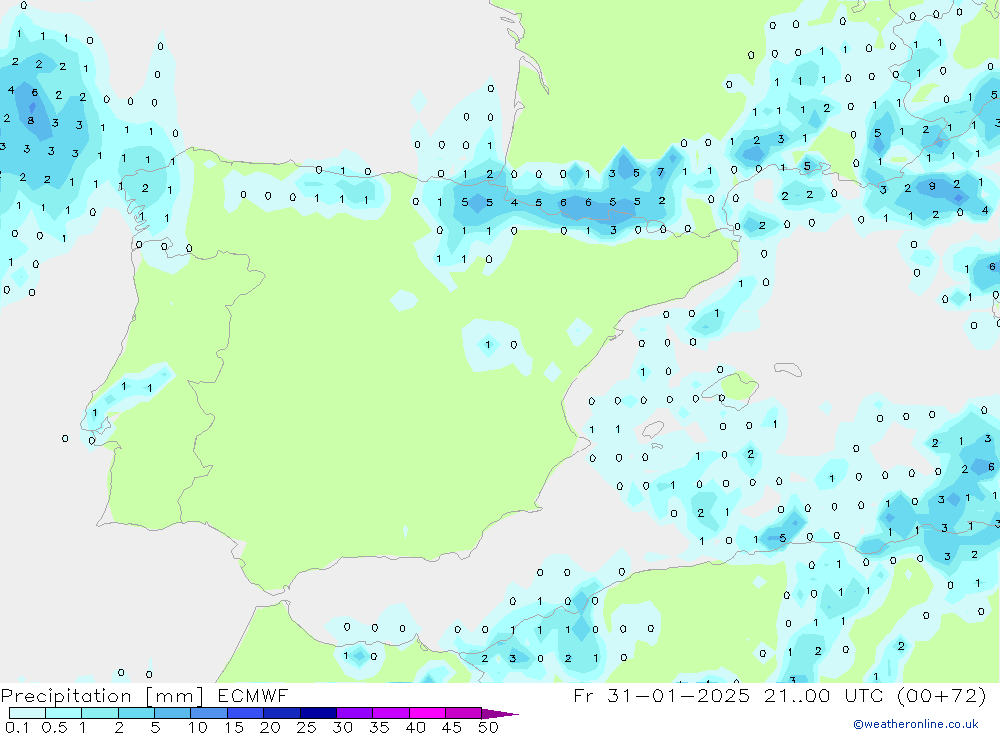Pick the 10–15 mm blue legend swatch

coord(209,713)
